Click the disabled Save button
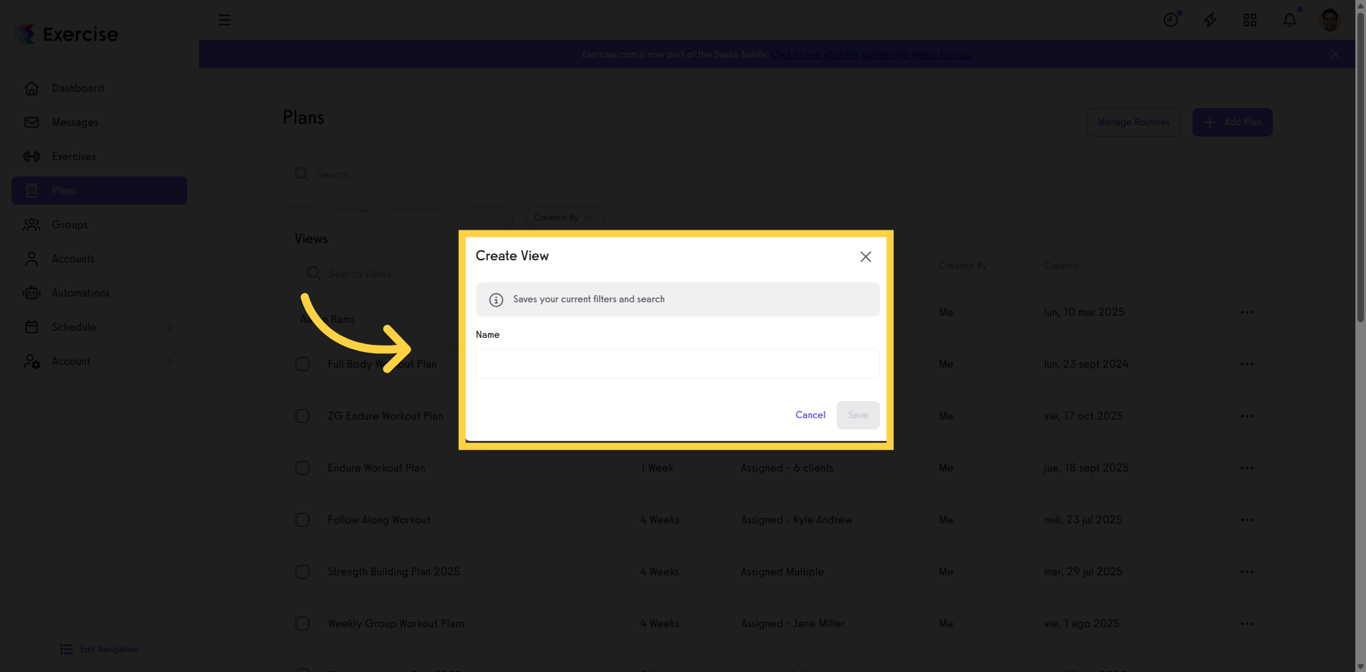The image size is (1366, 672). pos(858,415)
